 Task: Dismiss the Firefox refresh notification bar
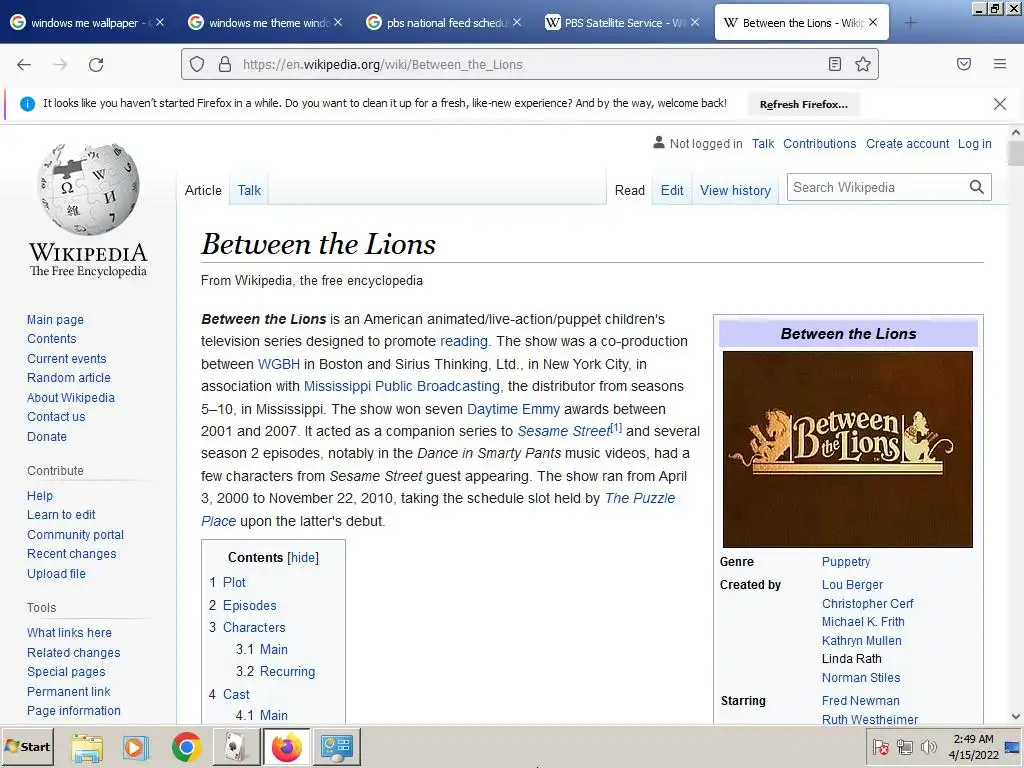click(1000, 104)
